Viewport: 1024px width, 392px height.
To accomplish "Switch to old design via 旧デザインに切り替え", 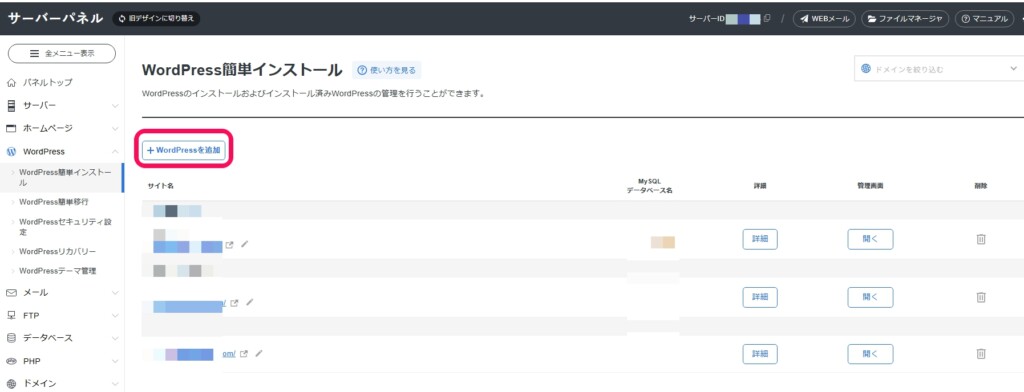I will point(156,19).
